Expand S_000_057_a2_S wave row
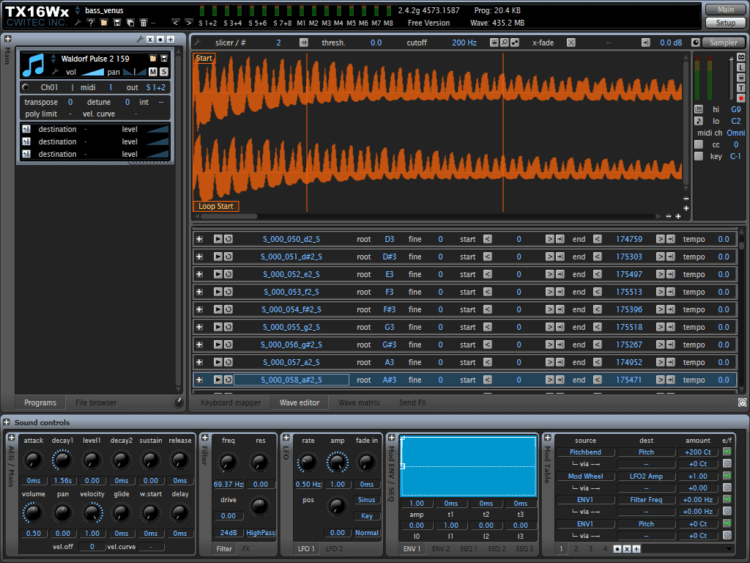Image resolution: width=750 pixels, height=563 pixels. [x=199, y=362]
